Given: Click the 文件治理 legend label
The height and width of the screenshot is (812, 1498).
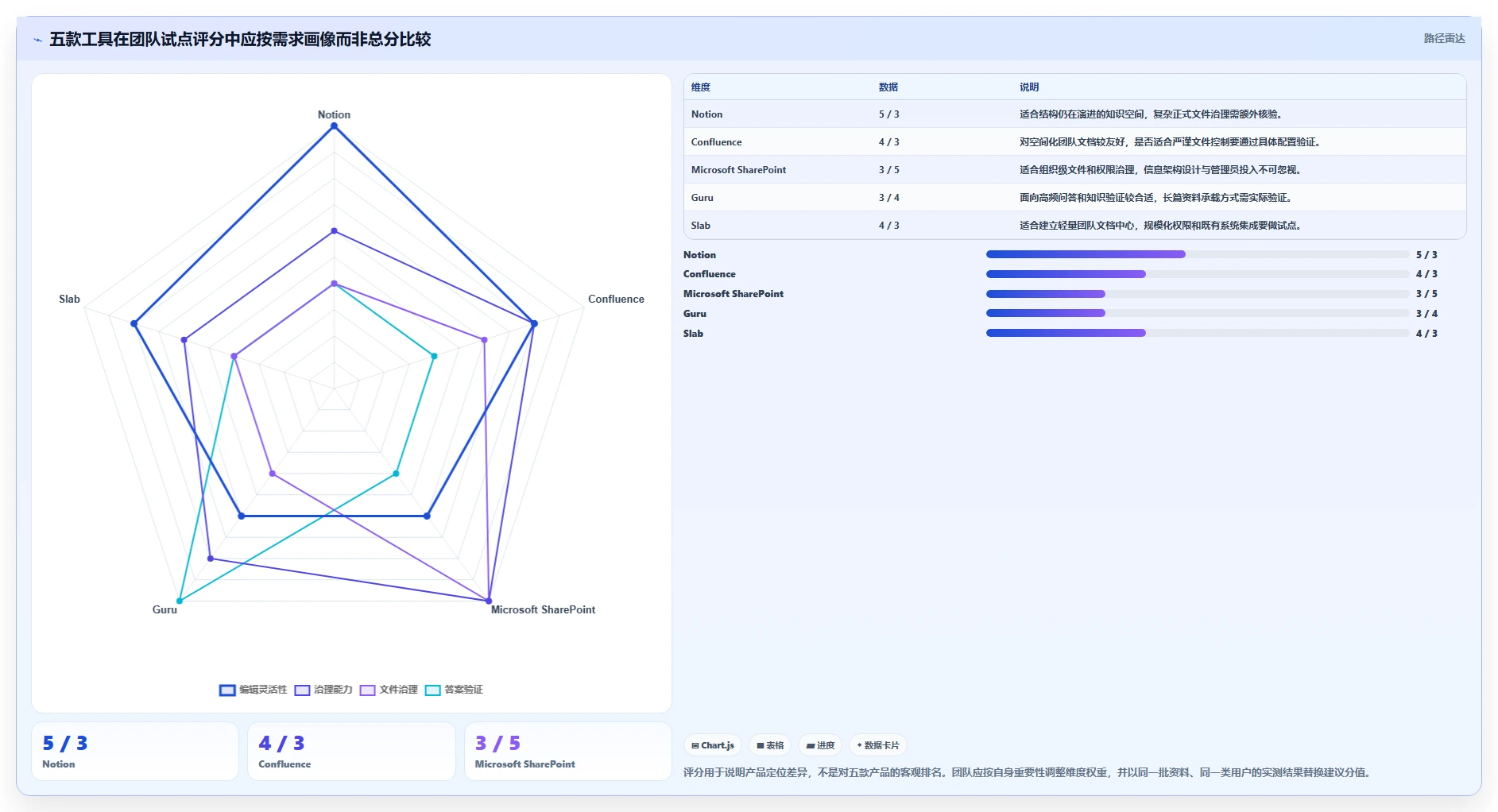Looking at the screenshot, I should click(398, 690).
